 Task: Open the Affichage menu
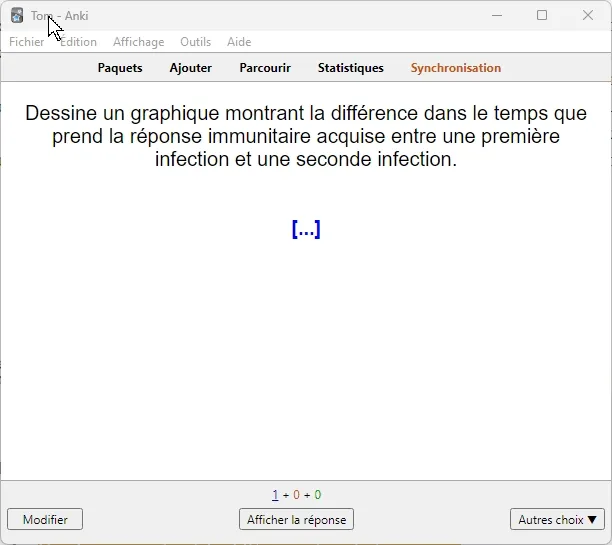(139, 42)
